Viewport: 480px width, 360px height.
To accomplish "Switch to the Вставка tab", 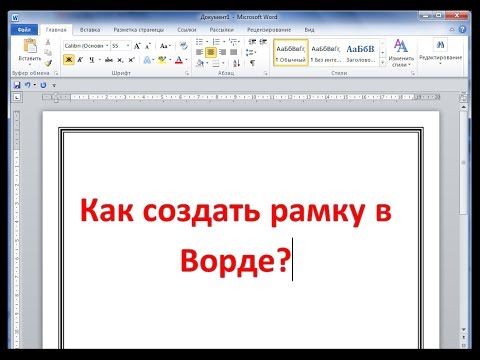I will (x=90, y=30).
